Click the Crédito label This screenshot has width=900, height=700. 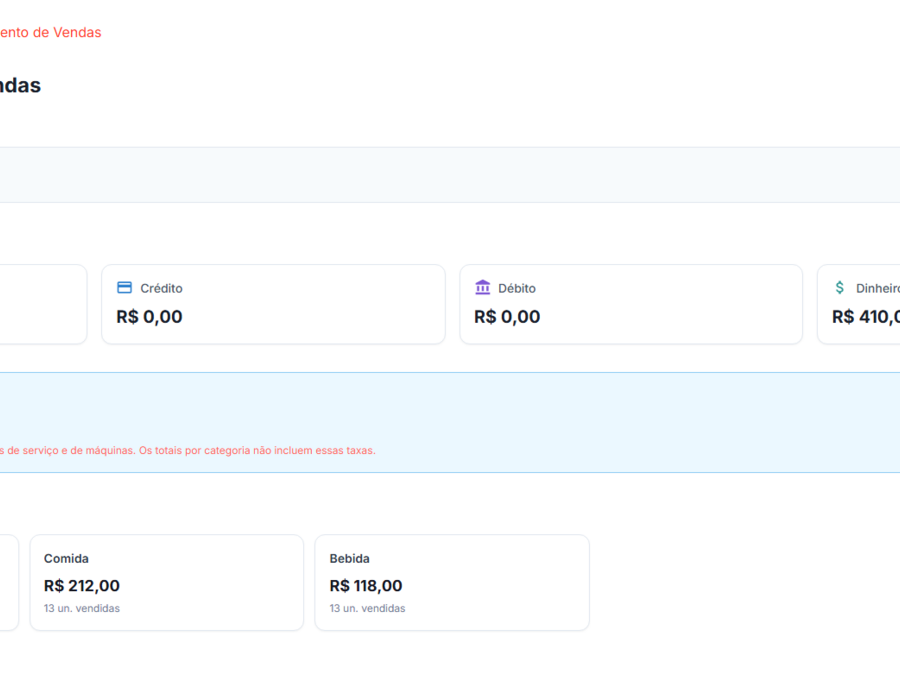click(x=161, y=288)
